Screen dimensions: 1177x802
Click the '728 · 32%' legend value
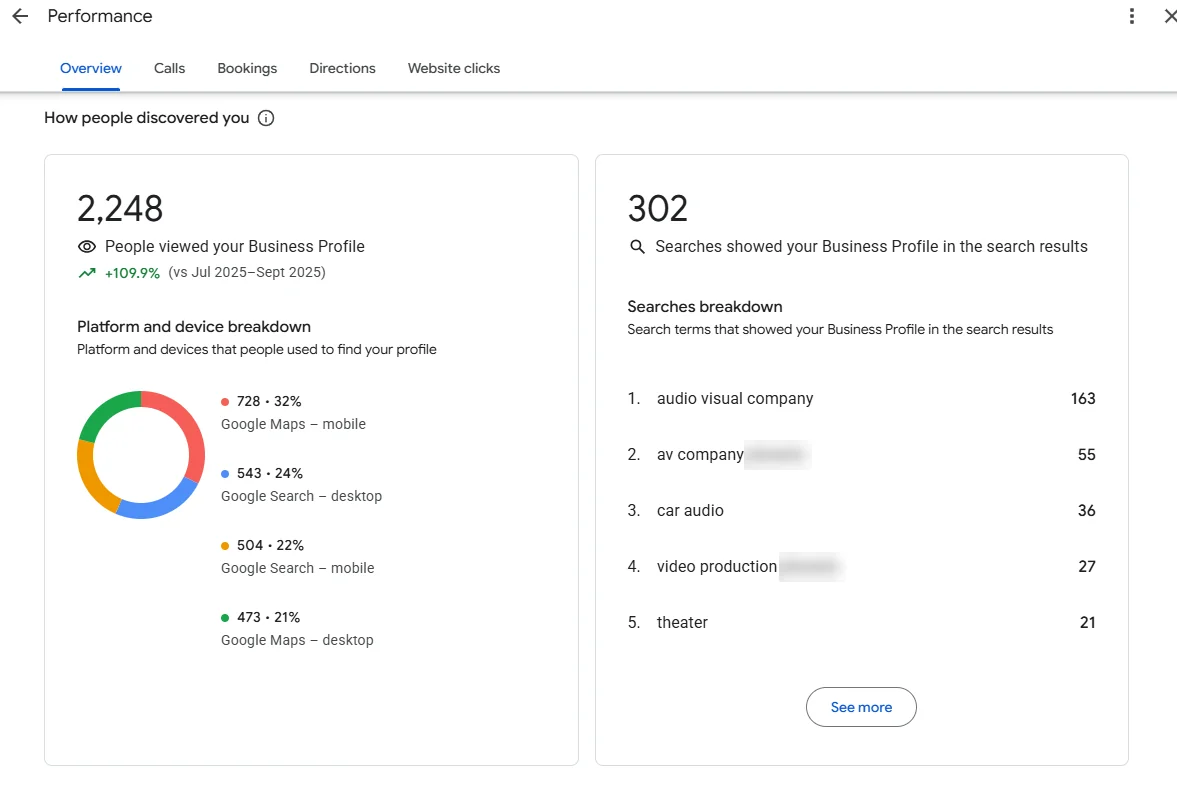(x=269, y=402)
